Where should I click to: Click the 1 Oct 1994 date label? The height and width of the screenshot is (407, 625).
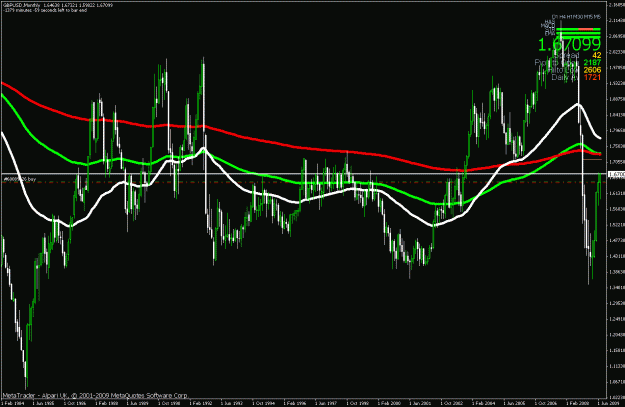tap(264, 403)
